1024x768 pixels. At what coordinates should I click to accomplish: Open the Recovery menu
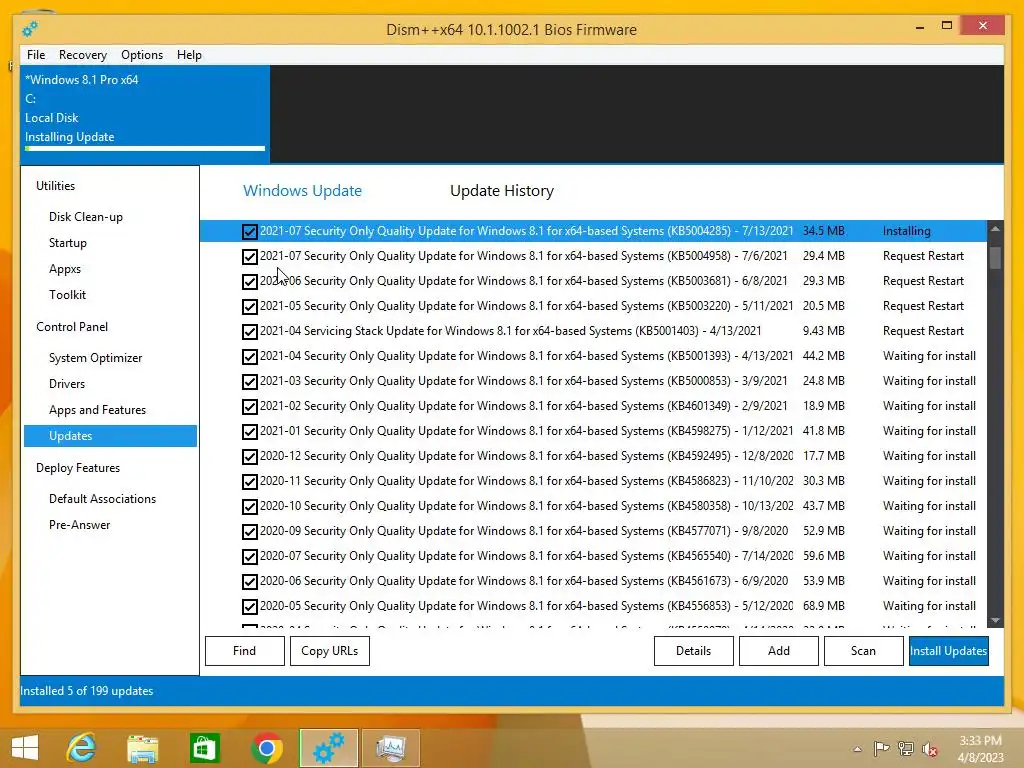click(x=83, y=55)
